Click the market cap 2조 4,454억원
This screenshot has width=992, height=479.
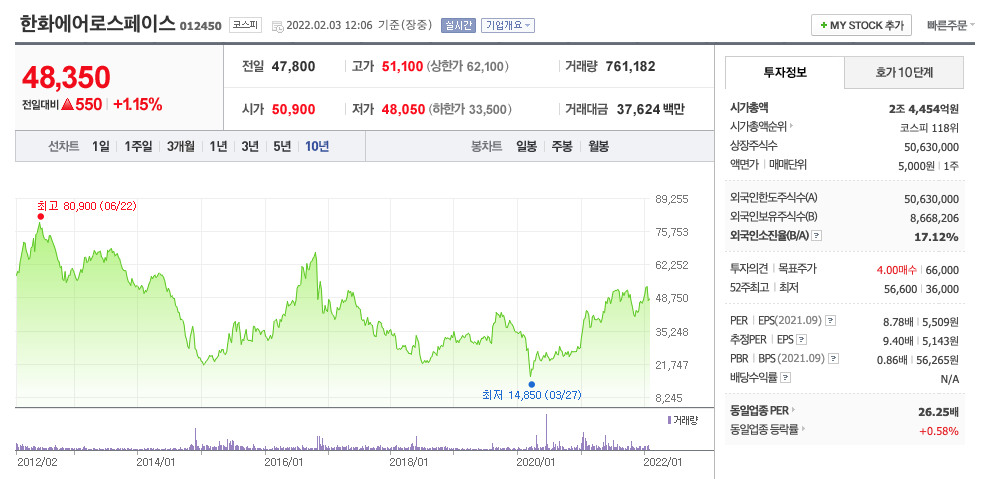924,108
